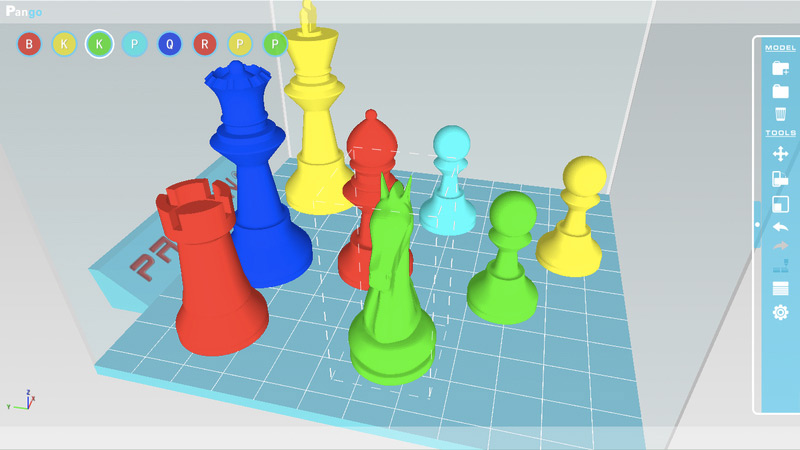Viewport: 800px width, 450px height.
Task: Click the undo arrow icon
Action: (780, 227)
